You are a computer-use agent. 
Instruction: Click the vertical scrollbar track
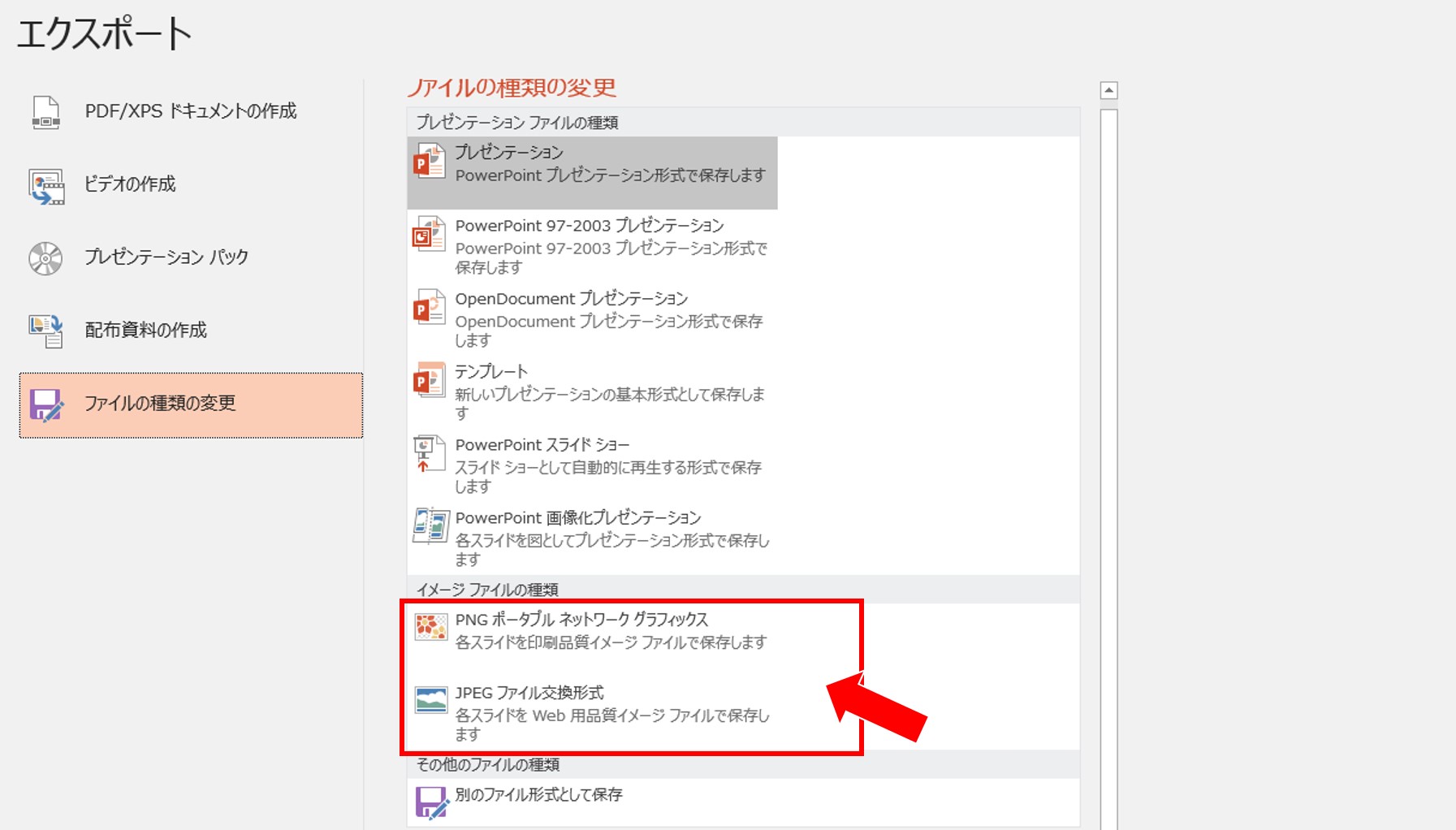[x=1108, y=469]
